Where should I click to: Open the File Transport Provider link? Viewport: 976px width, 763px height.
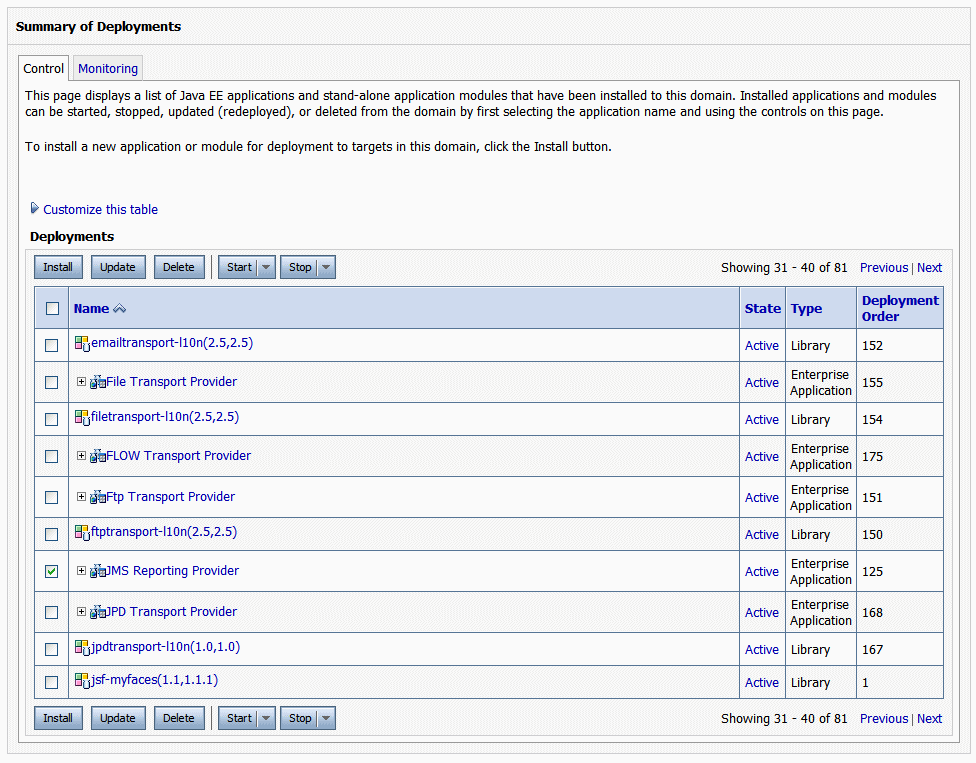click(x=171, y=382)
